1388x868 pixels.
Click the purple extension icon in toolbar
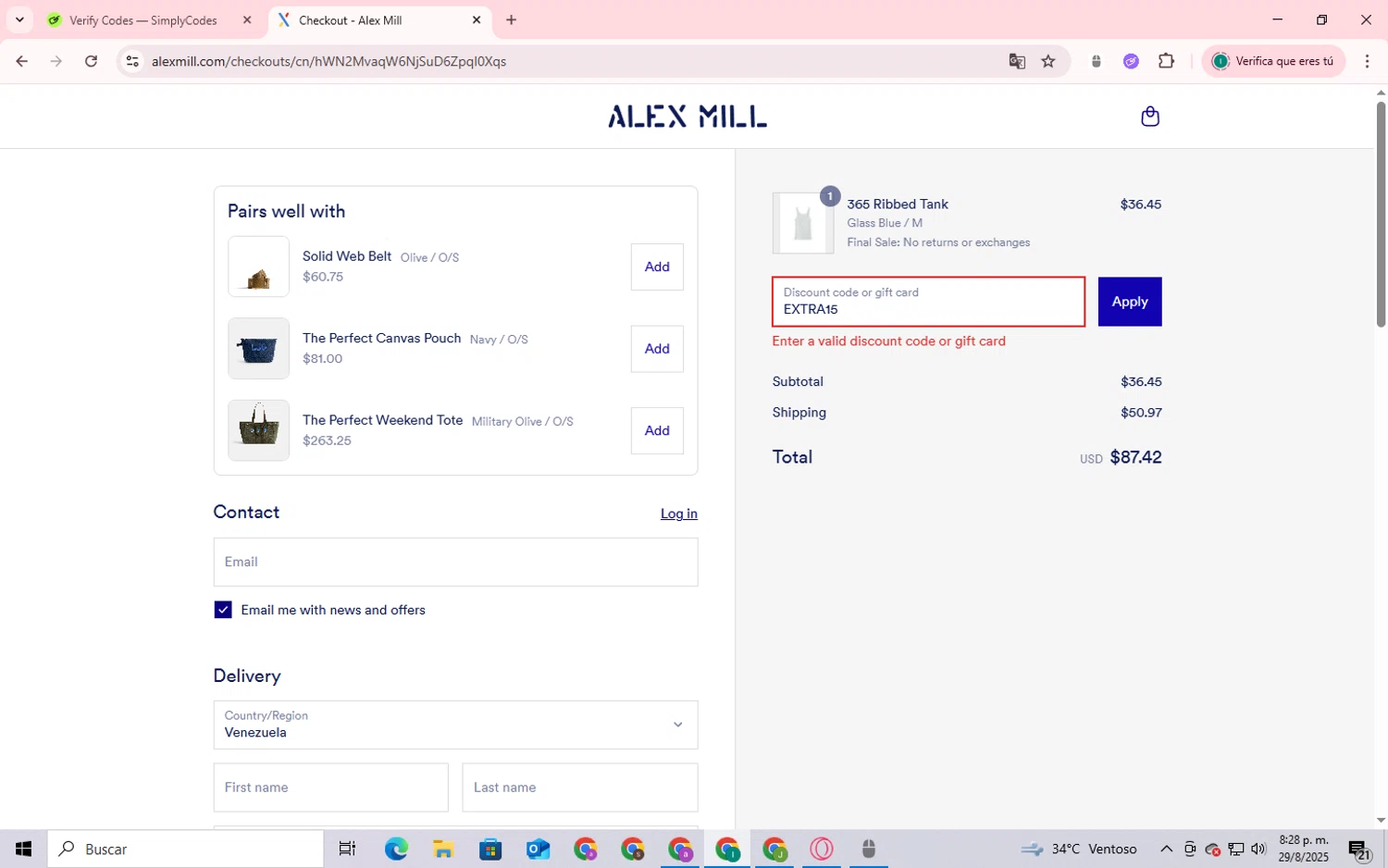click(x=1131, y=61)
